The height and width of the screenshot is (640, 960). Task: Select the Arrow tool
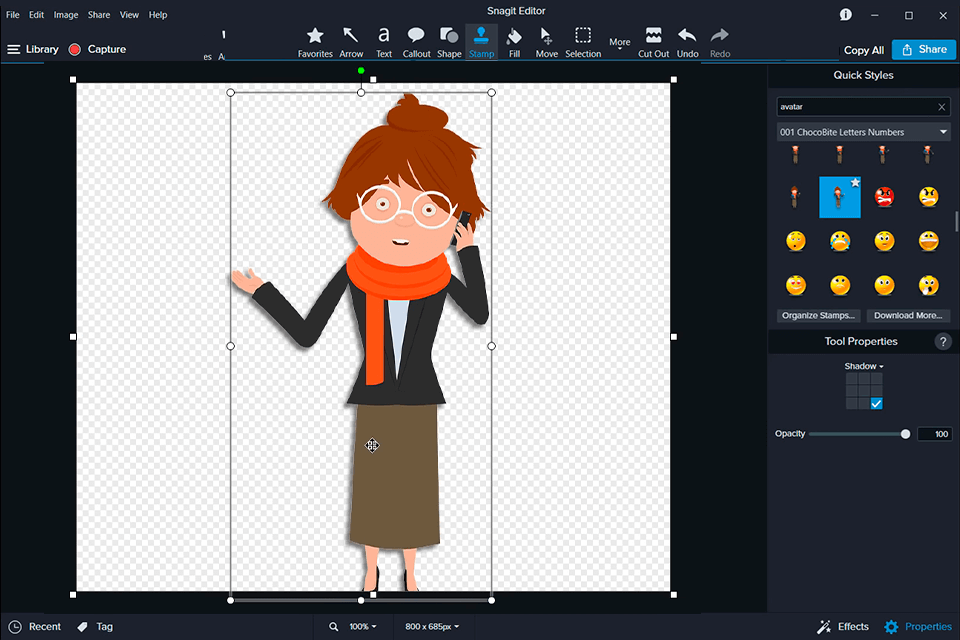coord(351,42)
